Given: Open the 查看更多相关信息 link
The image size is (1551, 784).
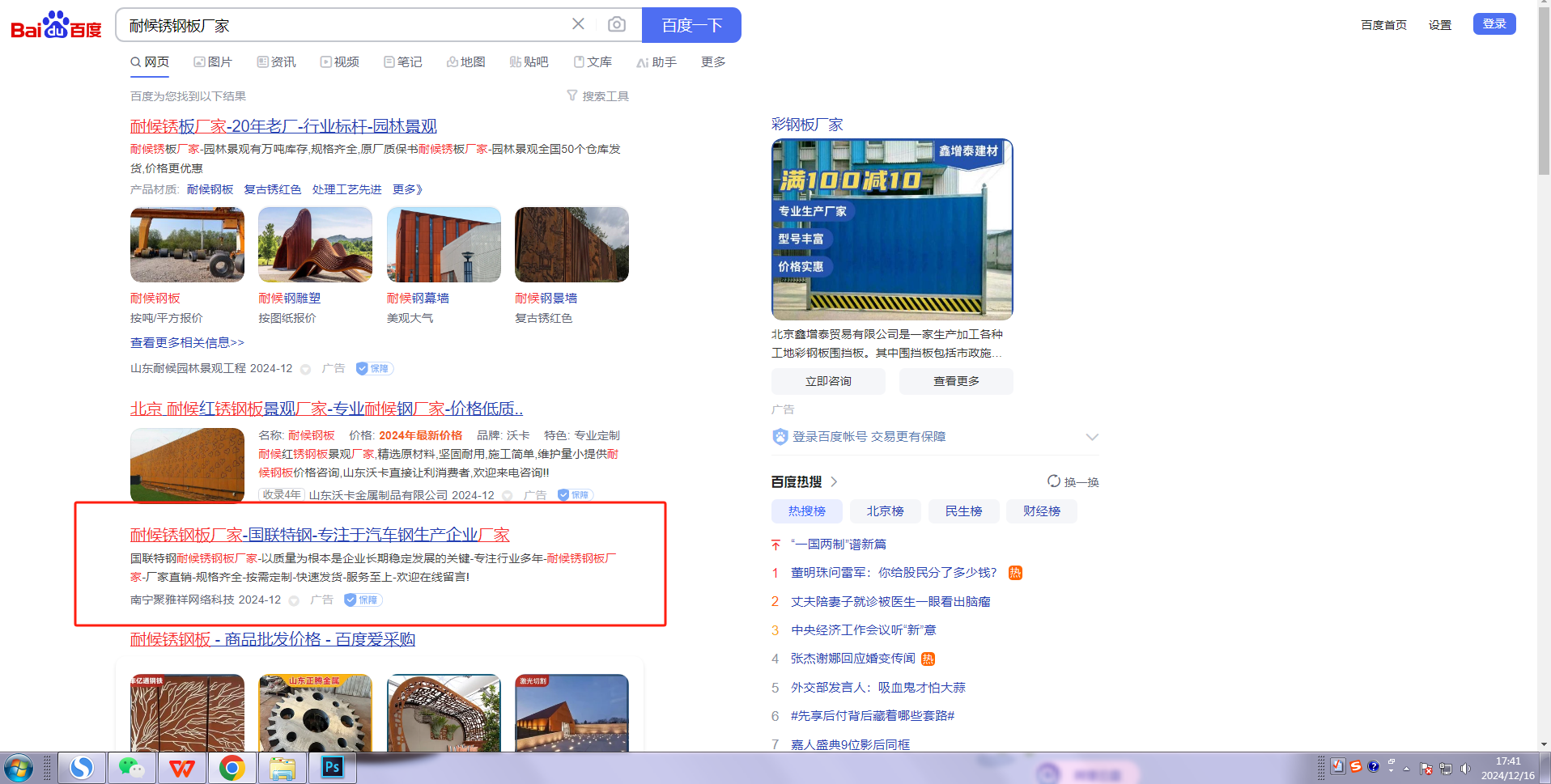Looking at the screenshot, I should point(187,343).
